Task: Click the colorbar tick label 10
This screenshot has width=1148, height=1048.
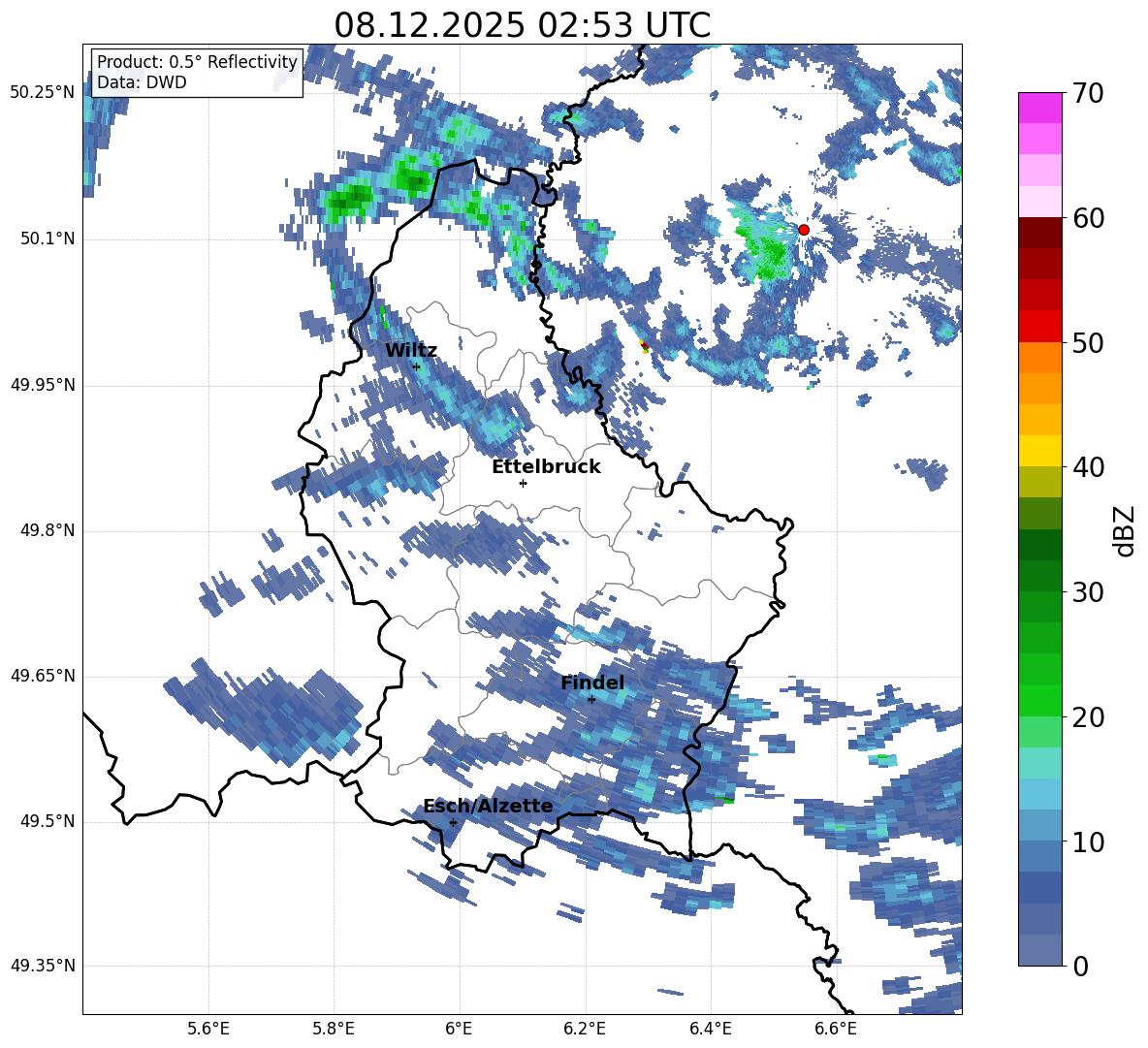Action: (x=1088, y=842)
